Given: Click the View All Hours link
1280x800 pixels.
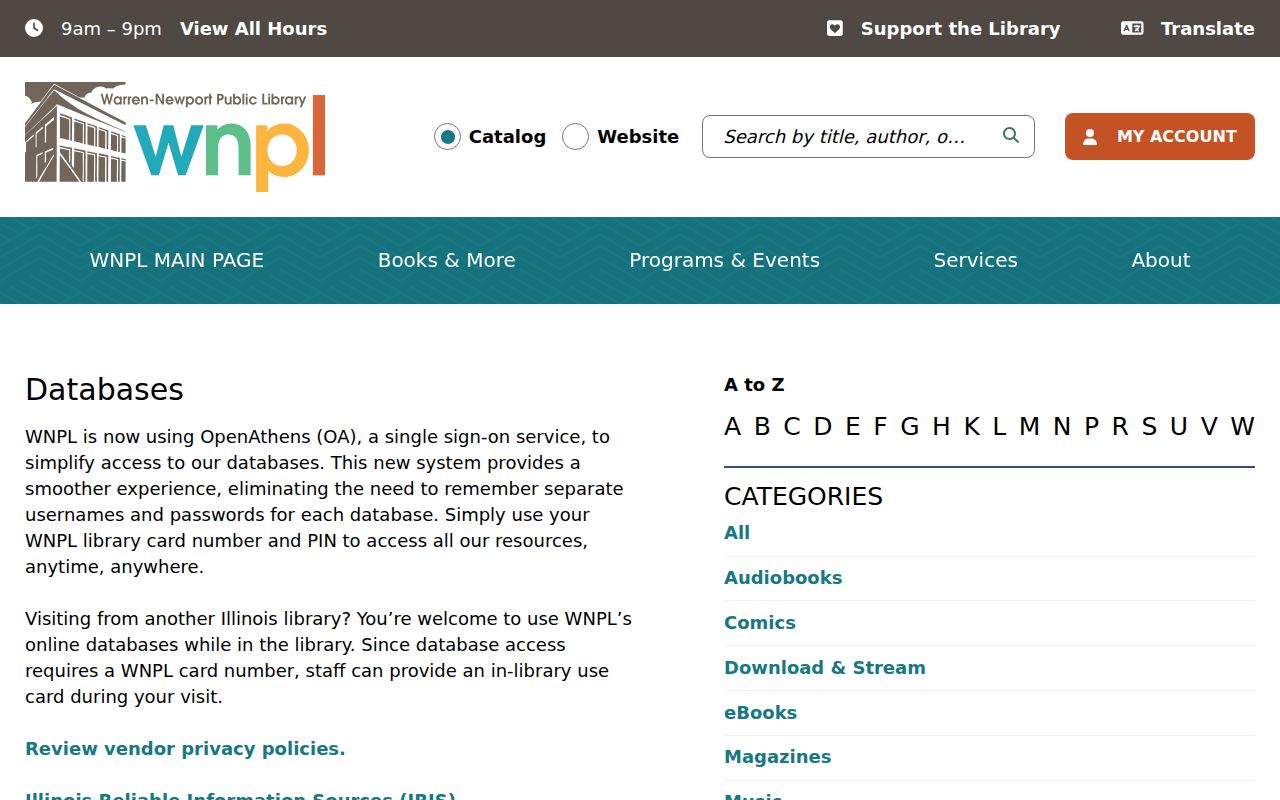Looking at the screenshot, I should [x=253, y=29].
